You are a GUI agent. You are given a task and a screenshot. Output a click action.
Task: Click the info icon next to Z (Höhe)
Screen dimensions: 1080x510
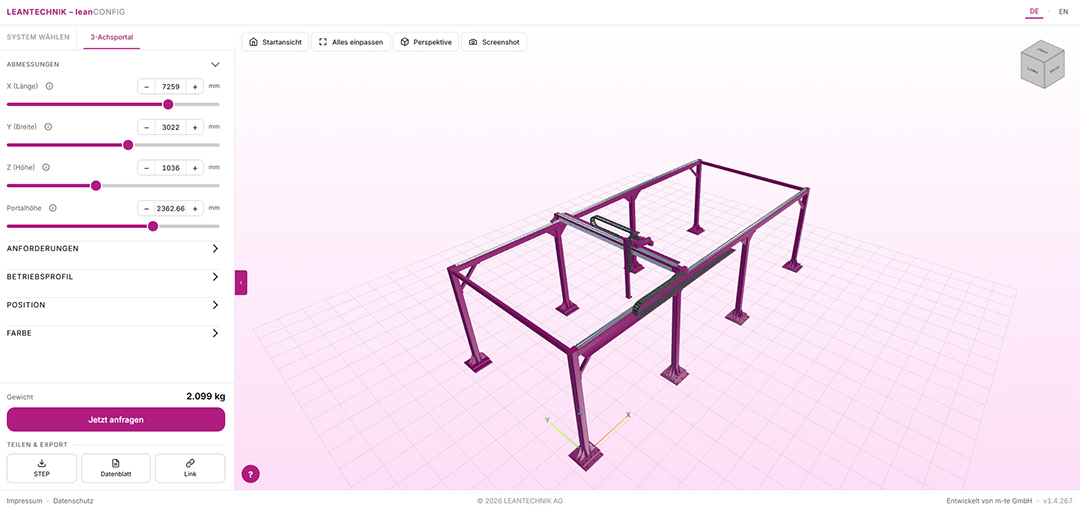tap(46, 167)
